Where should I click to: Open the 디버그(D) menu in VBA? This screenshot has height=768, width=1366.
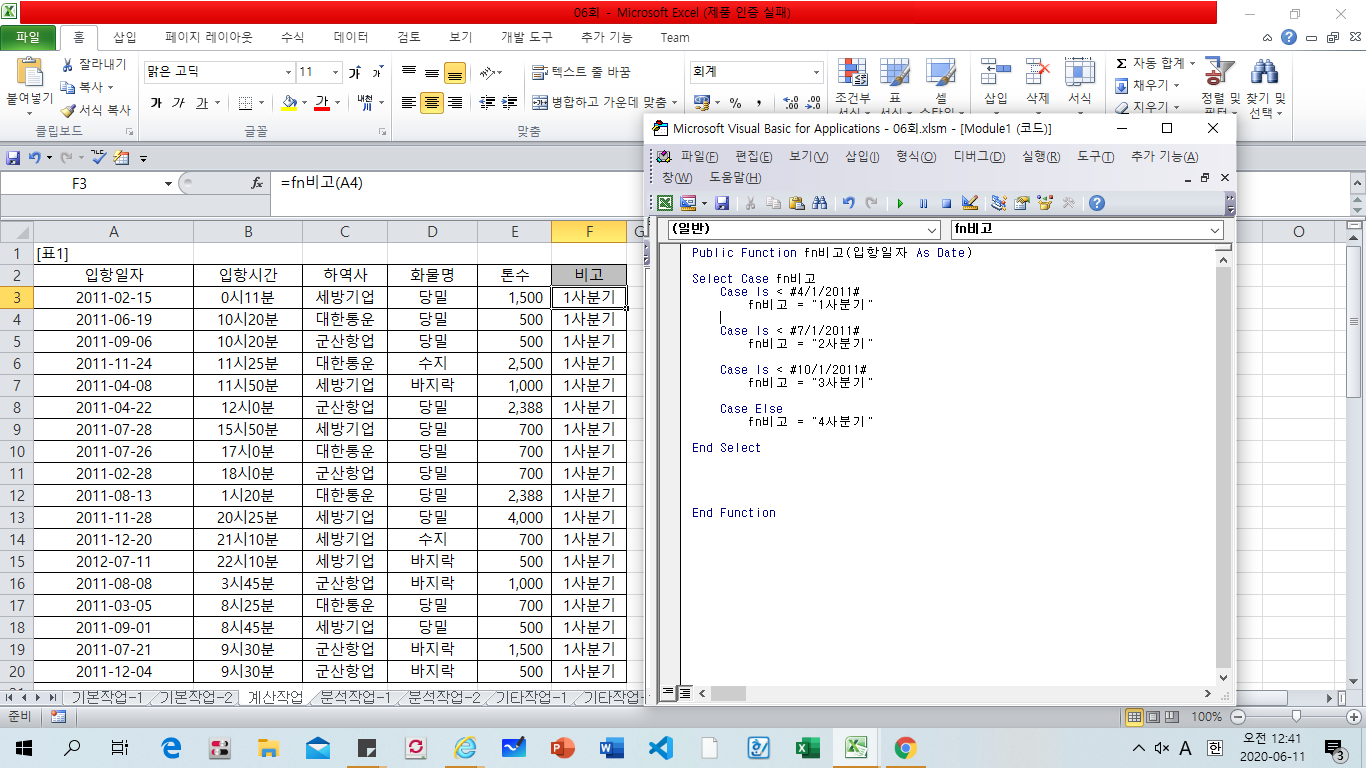[979, 157]
